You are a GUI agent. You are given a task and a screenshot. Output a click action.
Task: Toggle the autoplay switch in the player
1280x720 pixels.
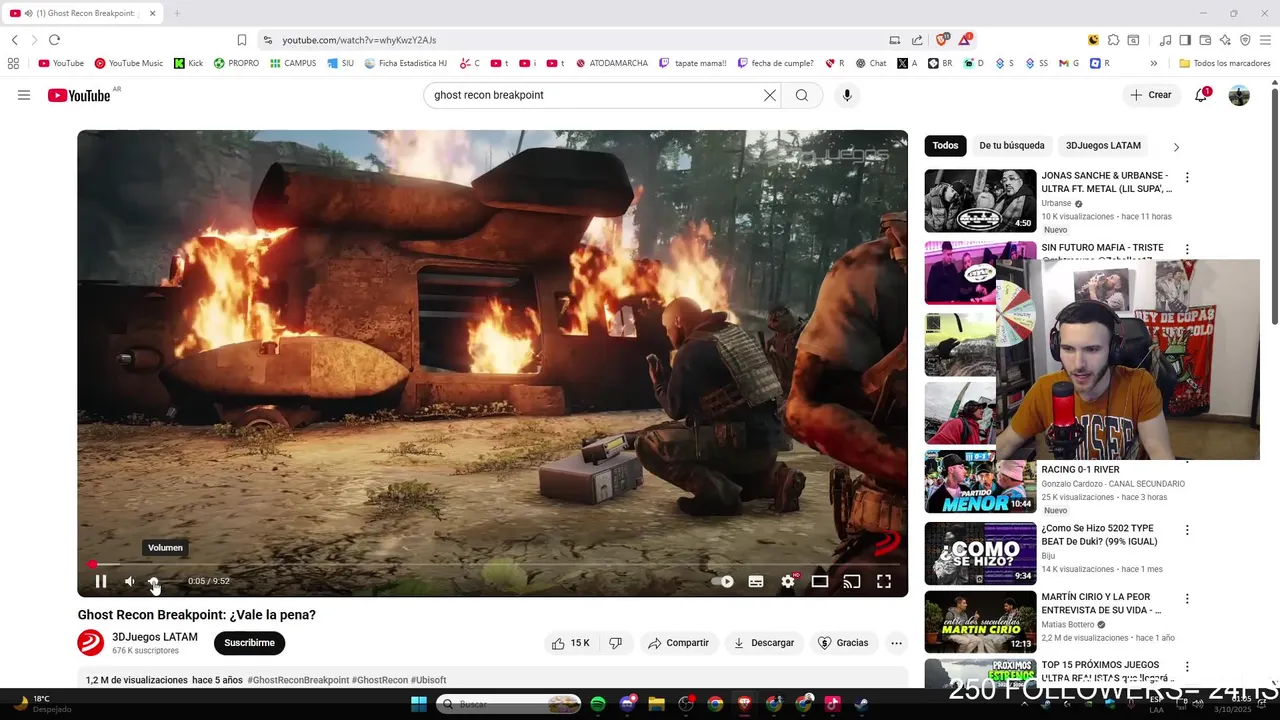tap(723, 581)
